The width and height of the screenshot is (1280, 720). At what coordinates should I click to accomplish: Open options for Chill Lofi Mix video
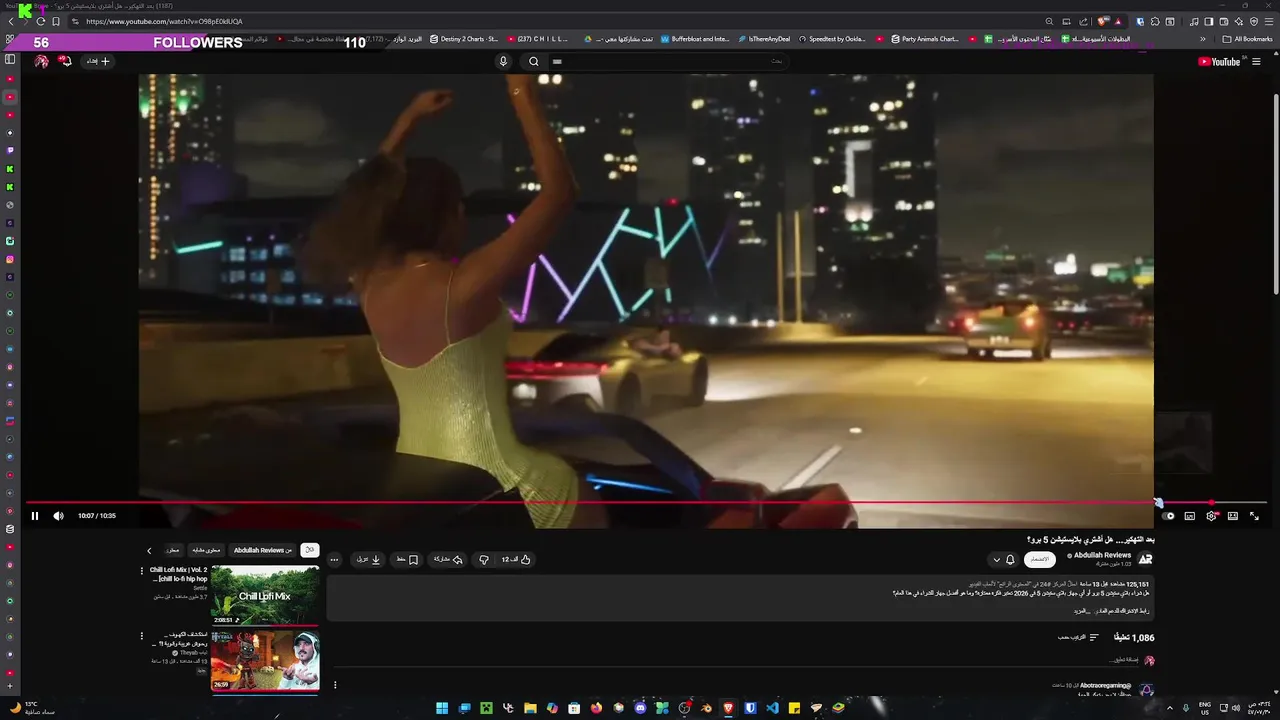[x=142, y=571]
